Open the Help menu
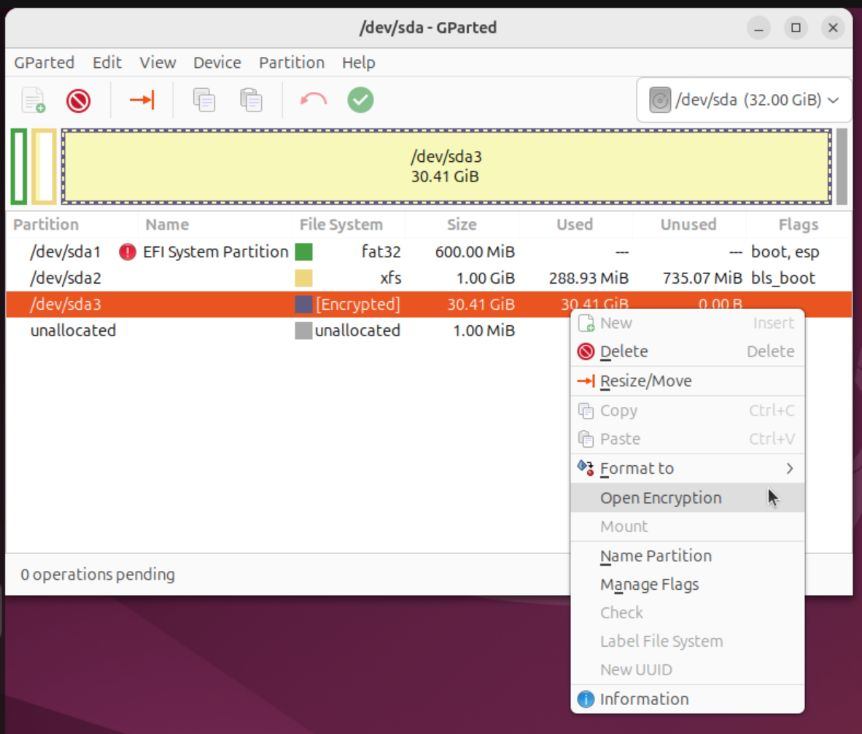This screenshot has width=862, height=734. coord(358,63)
